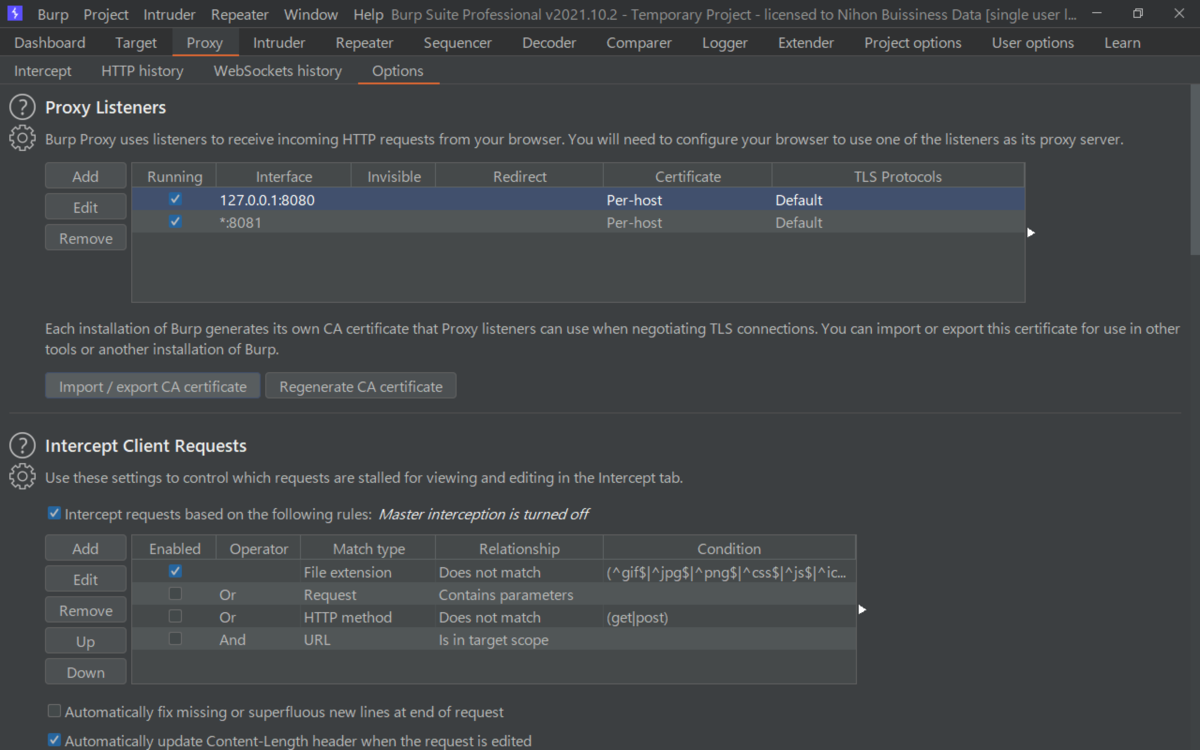Remove the selected intercept rule
The width and height of the screenshot is (1200, 750).
(x=86, y=610)
